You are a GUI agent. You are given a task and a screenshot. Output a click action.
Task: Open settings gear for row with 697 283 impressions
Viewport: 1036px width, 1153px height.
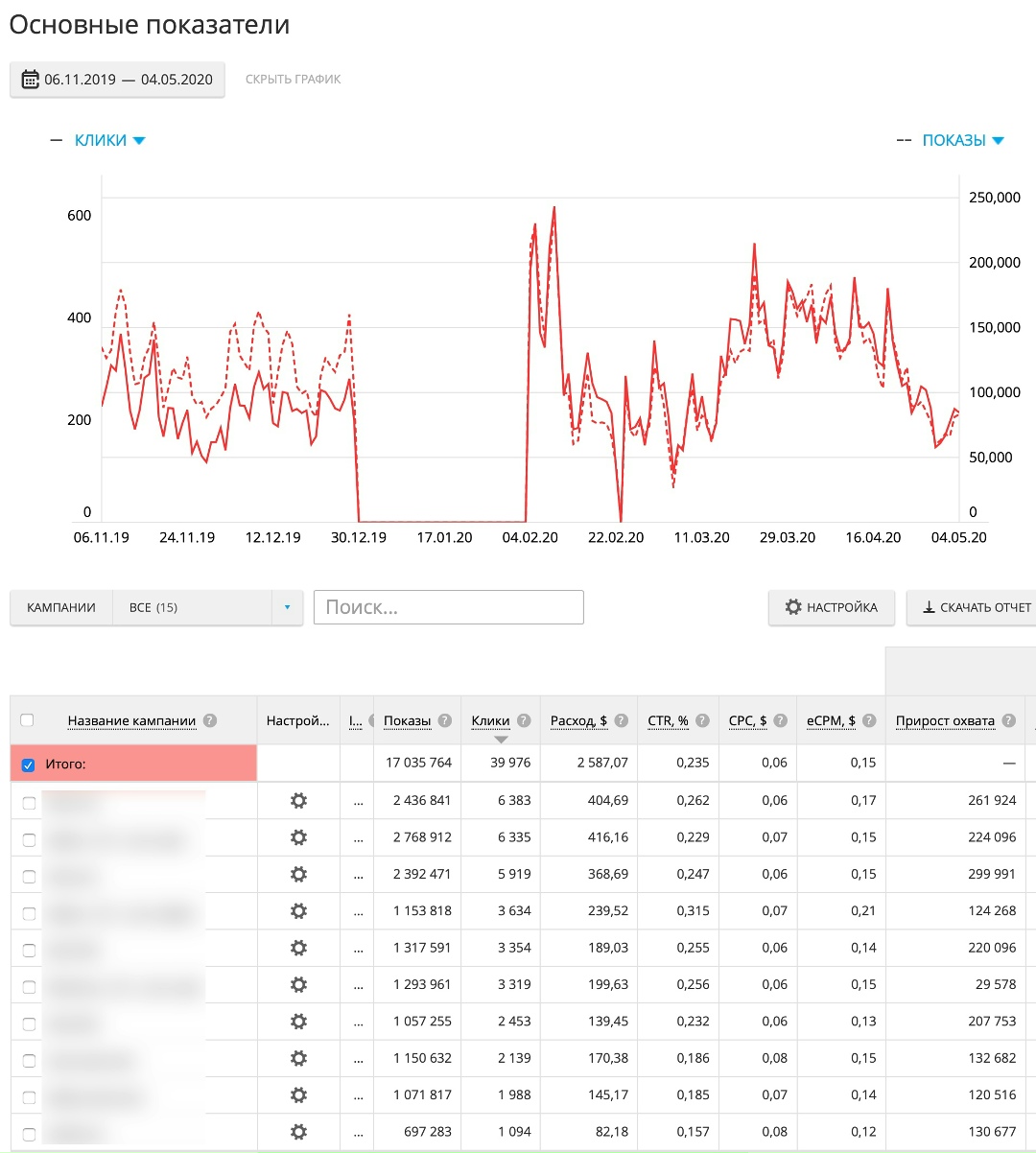(x=298, y=1132)
